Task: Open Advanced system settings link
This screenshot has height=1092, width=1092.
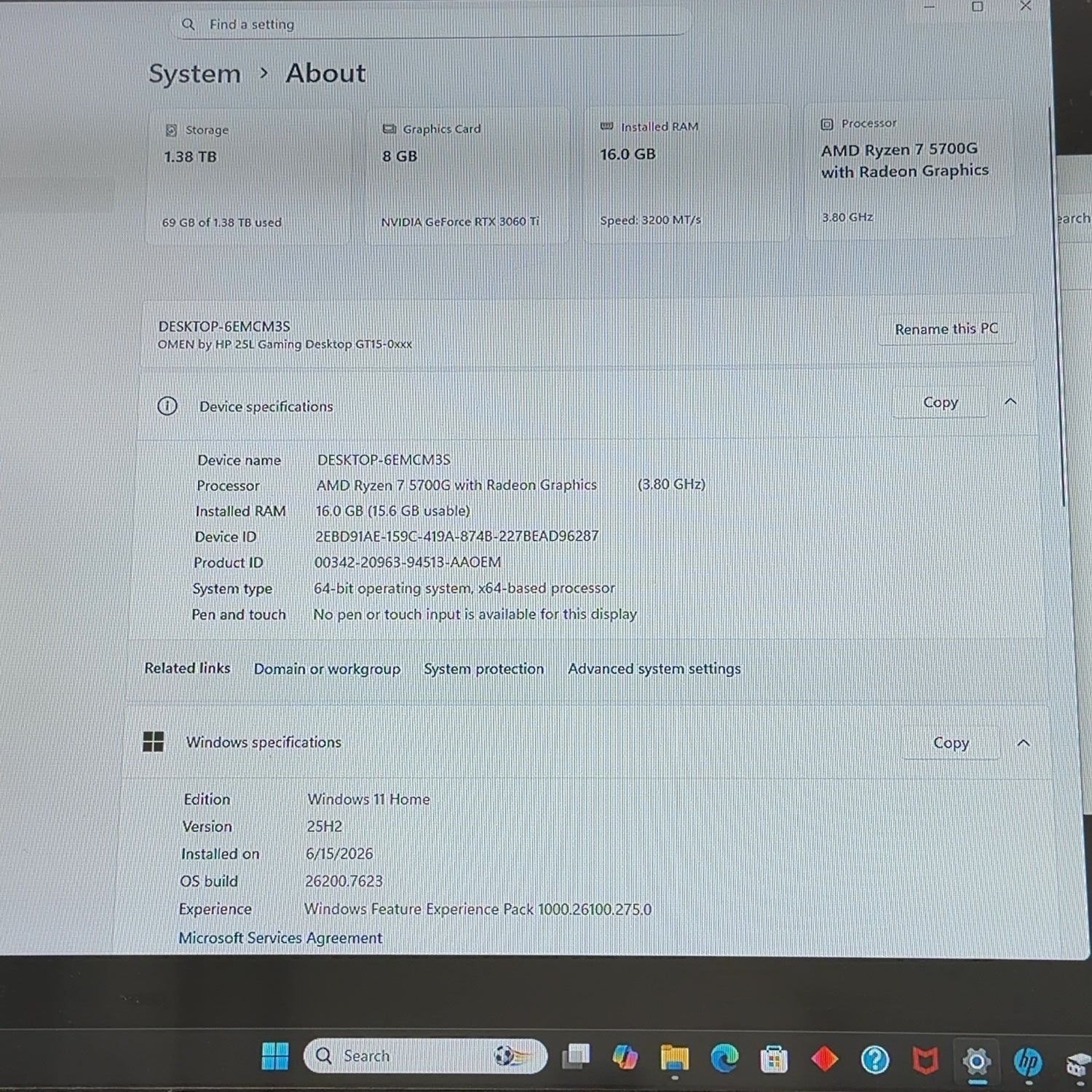Action: [x=654, y=669]
